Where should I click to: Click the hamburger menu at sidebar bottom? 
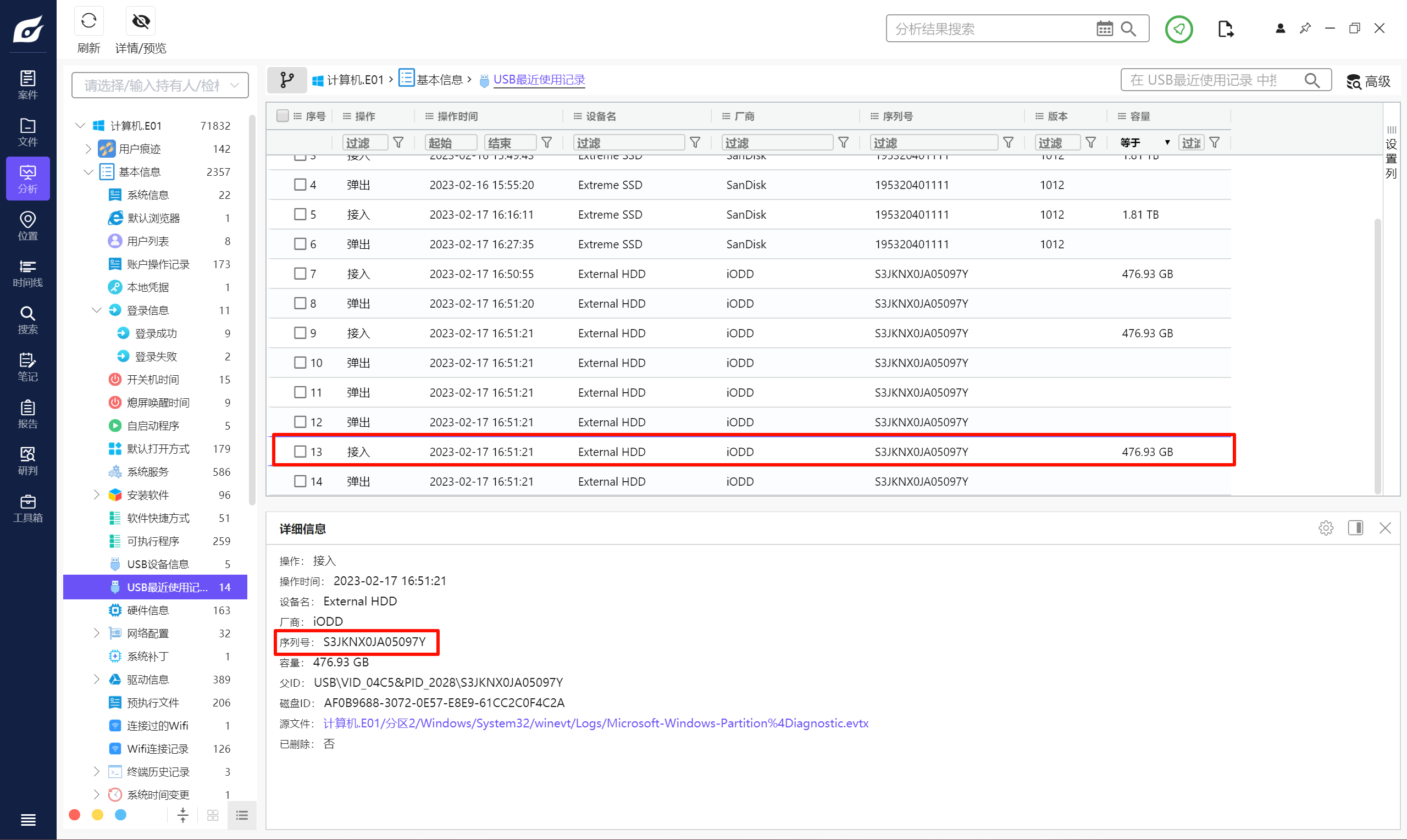click(27, 819)
